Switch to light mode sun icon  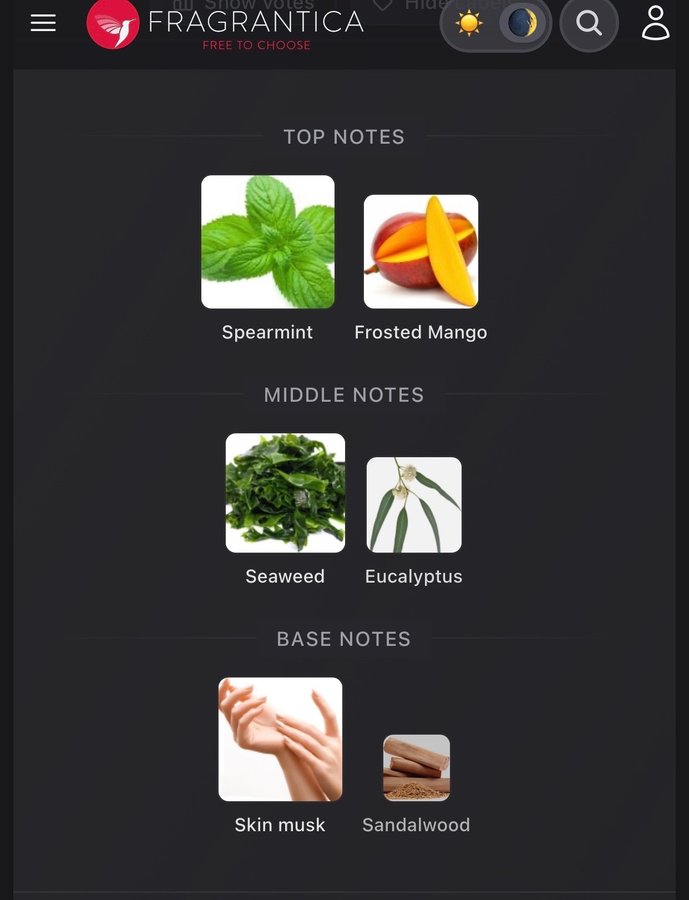click(469, 24)
